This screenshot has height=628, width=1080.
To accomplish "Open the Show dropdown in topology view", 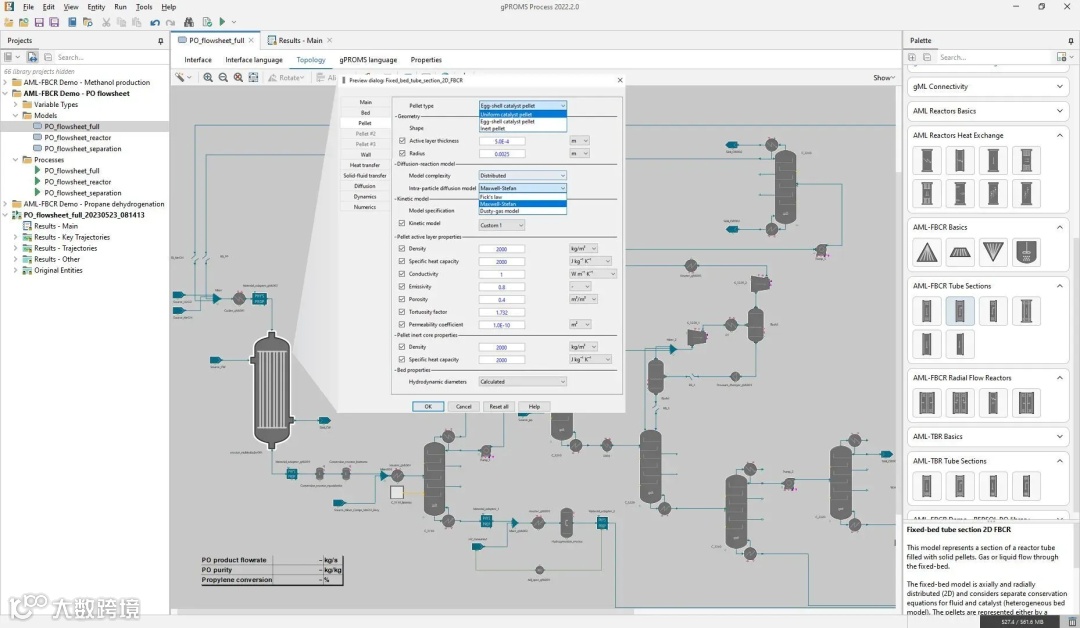I will pos(884,78).
